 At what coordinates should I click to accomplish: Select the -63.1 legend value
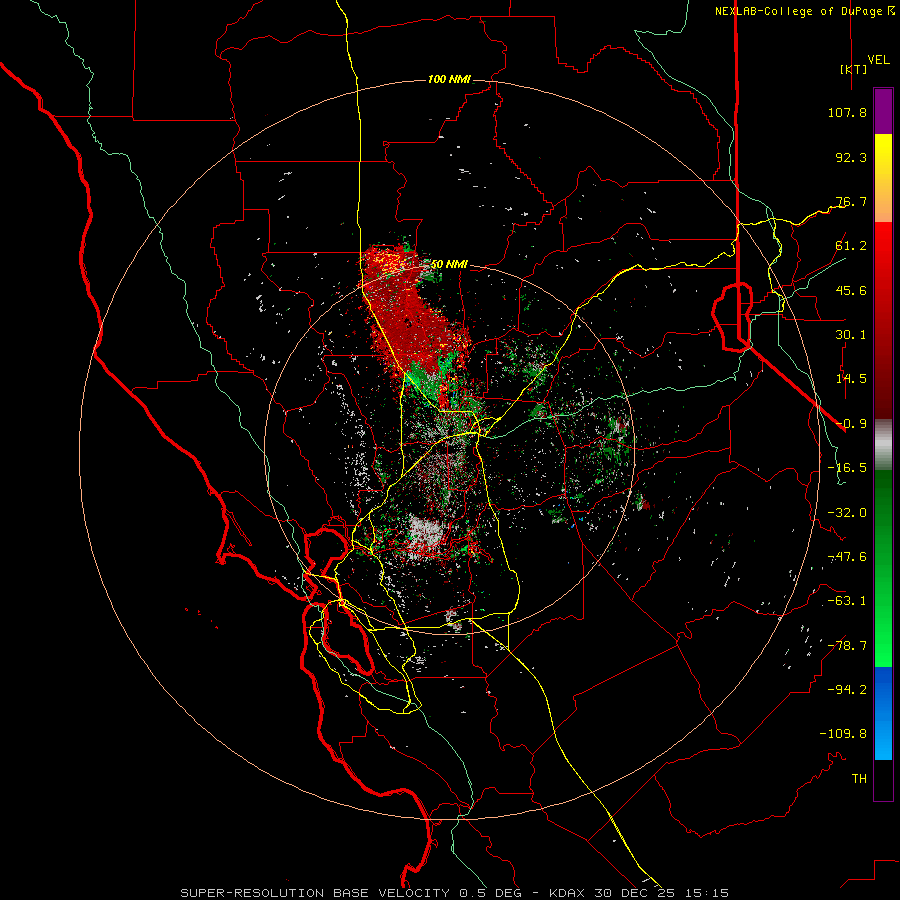[x=847, y=601]
